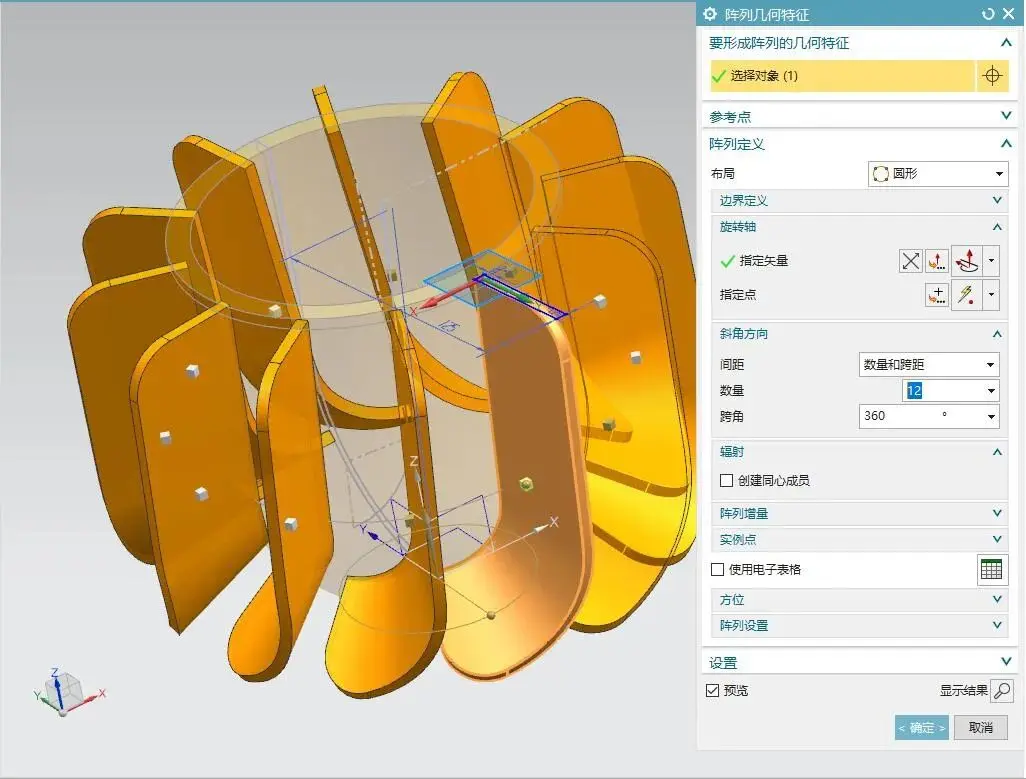Uncheck the 预览 checkbox
The width and height of the screenshot is (1026, 779).
pyautogui.click(x=713, y=691)
